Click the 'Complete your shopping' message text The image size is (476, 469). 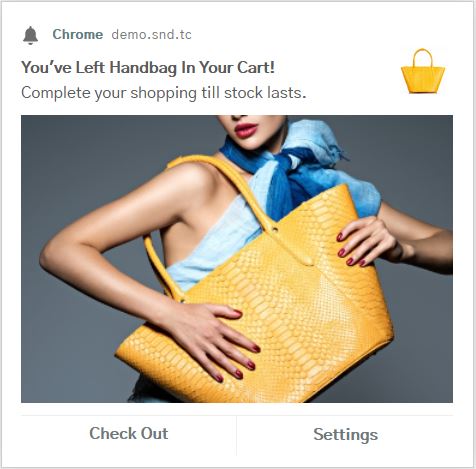[164, 93]
